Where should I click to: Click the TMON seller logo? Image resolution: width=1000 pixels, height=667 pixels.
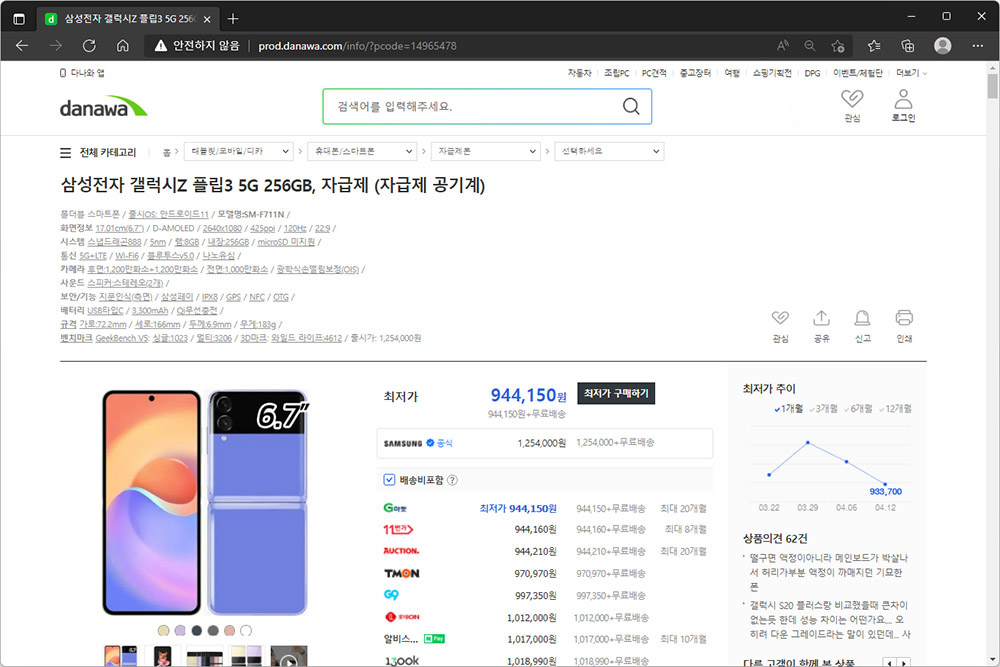[x=401, y=573]
